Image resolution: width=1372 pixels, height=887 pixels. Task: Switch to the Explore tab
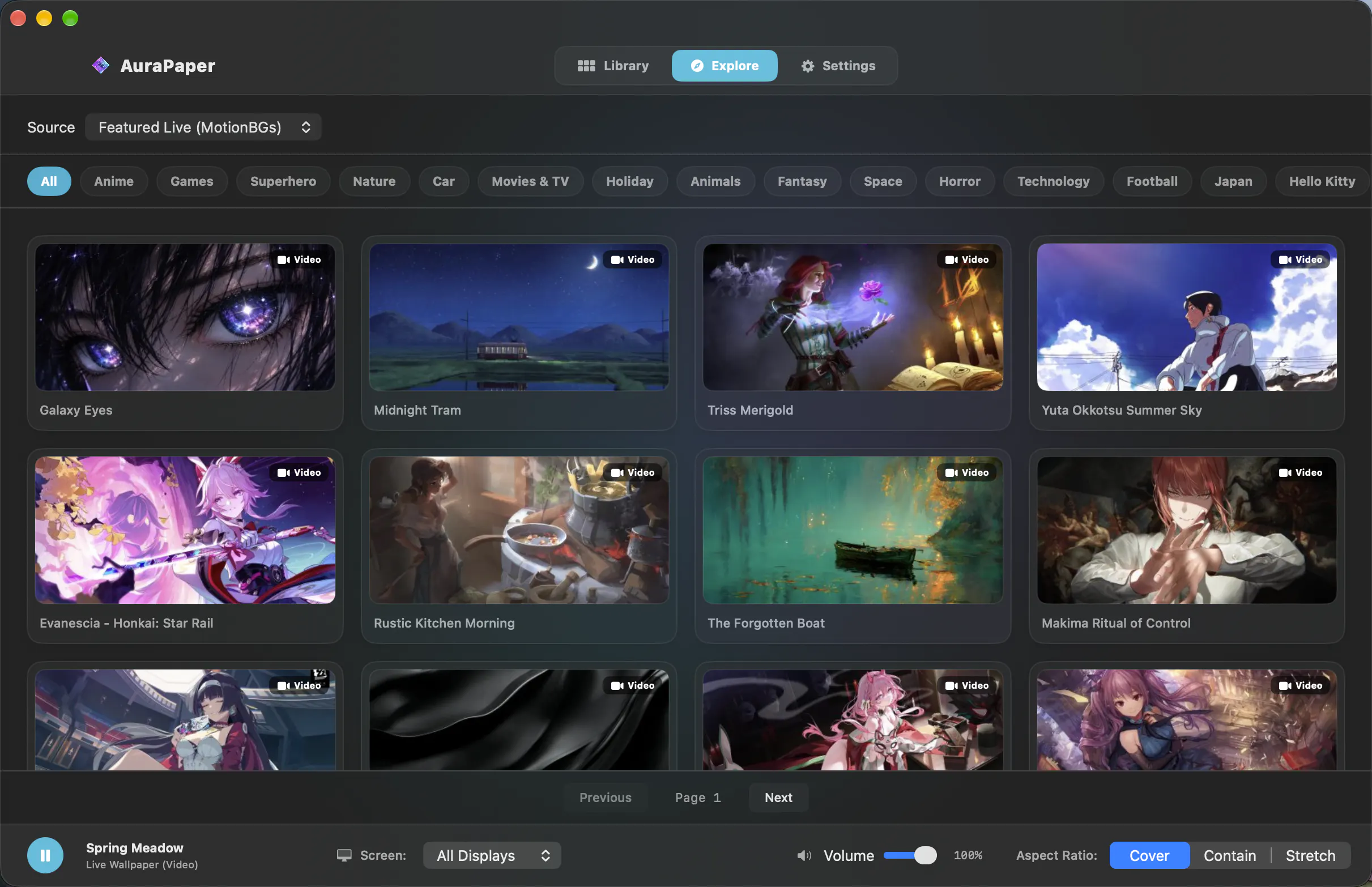pos(724,66)
